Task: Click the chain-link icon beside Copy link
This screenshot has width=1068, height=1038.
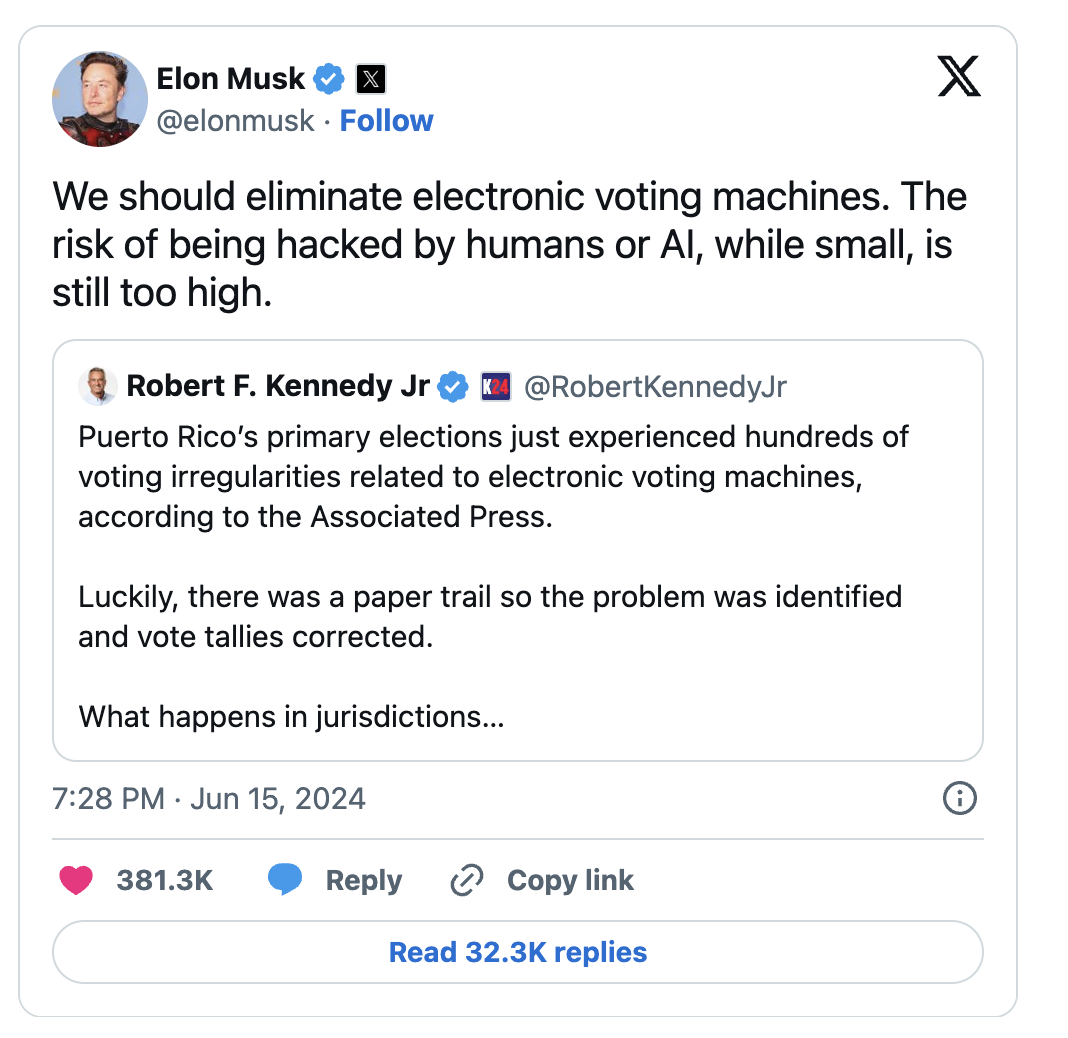Action: point(467,880)
